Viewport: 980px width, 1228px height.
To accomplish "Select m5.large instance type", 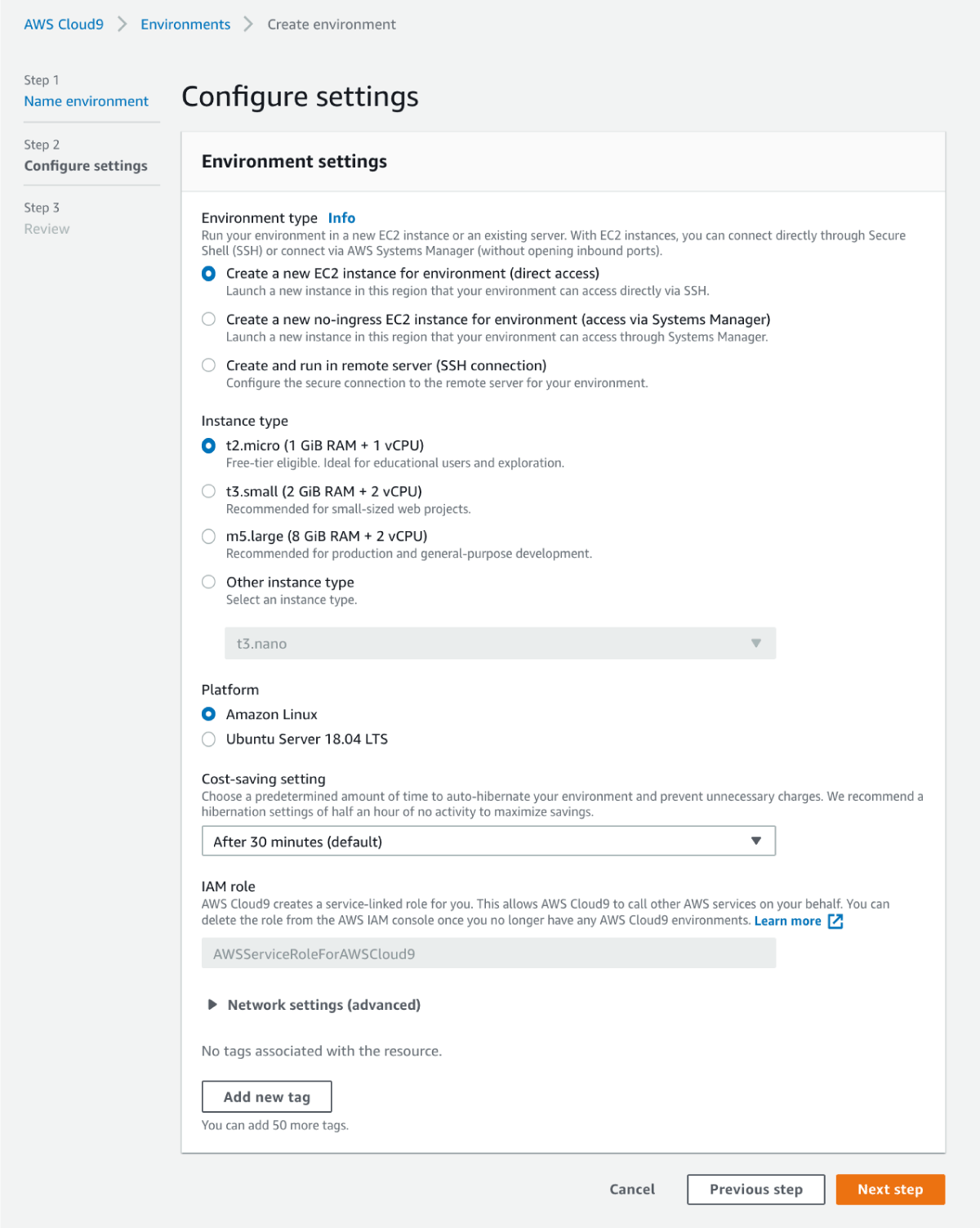I will click(209, 536).
